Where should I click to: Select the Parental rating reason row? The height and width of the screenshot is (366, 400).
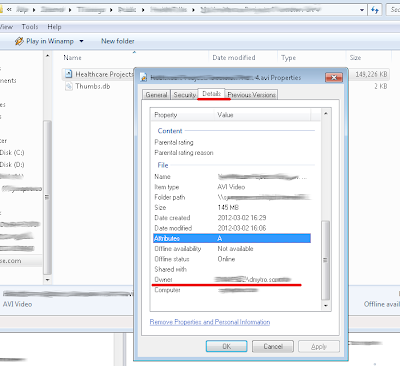(232, 153)
